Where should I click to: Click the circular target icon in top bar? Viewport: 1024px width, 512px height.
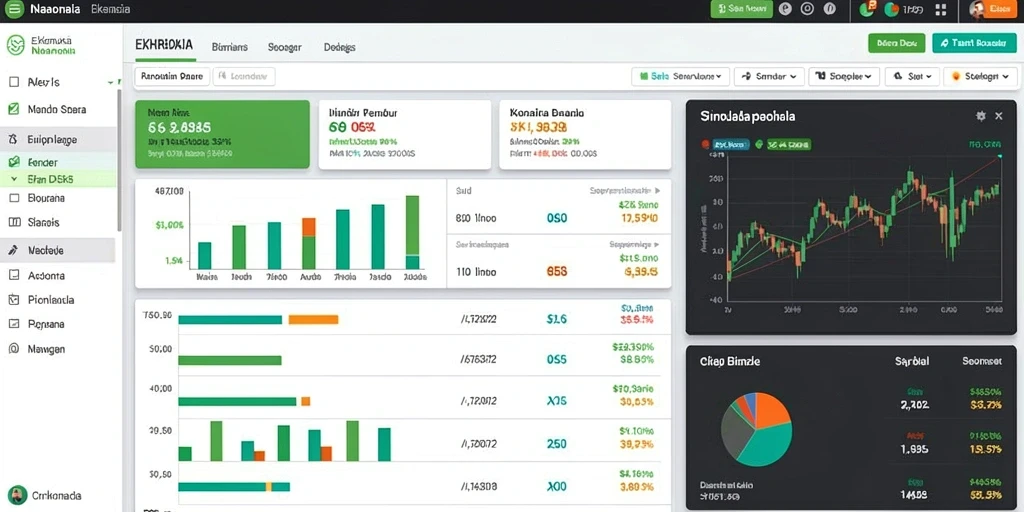tap(808, 9)
